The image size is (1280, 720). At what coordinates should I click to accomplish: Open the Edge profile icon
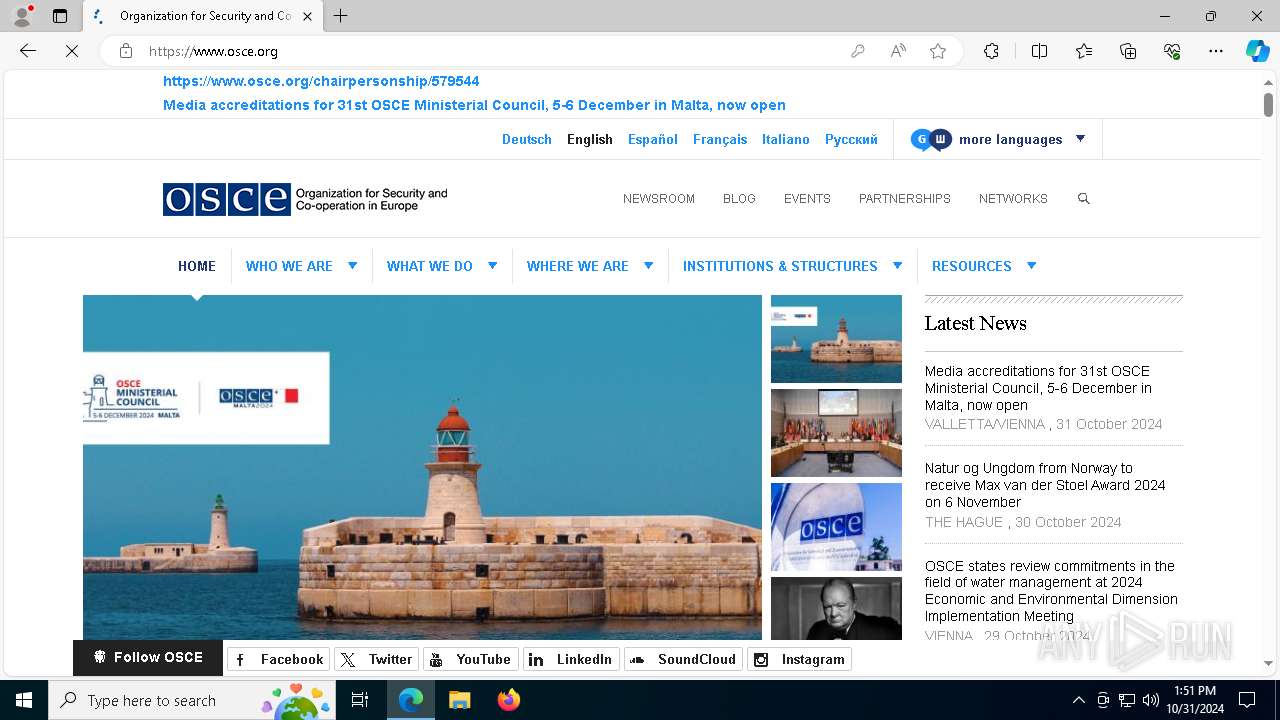(x=22, y=16)
